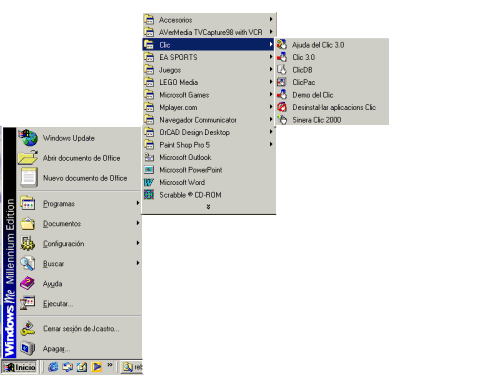Start ClicPac from the submenu
The height and width of the screenshot is (375, 500).
click(332, 82)
